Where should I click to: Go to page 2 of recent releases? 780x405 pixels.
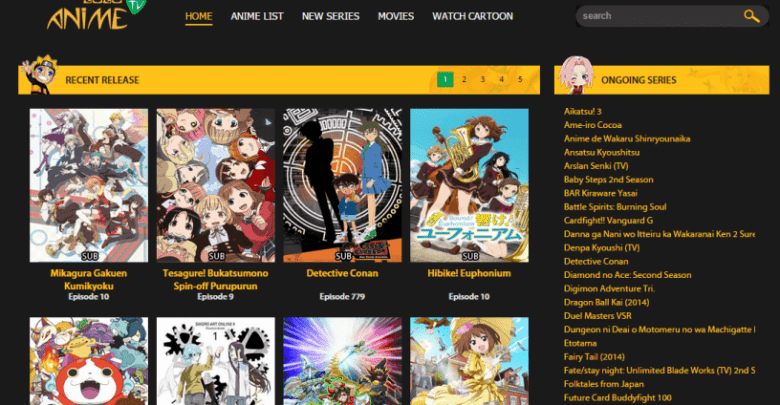(x=464, y=79)
